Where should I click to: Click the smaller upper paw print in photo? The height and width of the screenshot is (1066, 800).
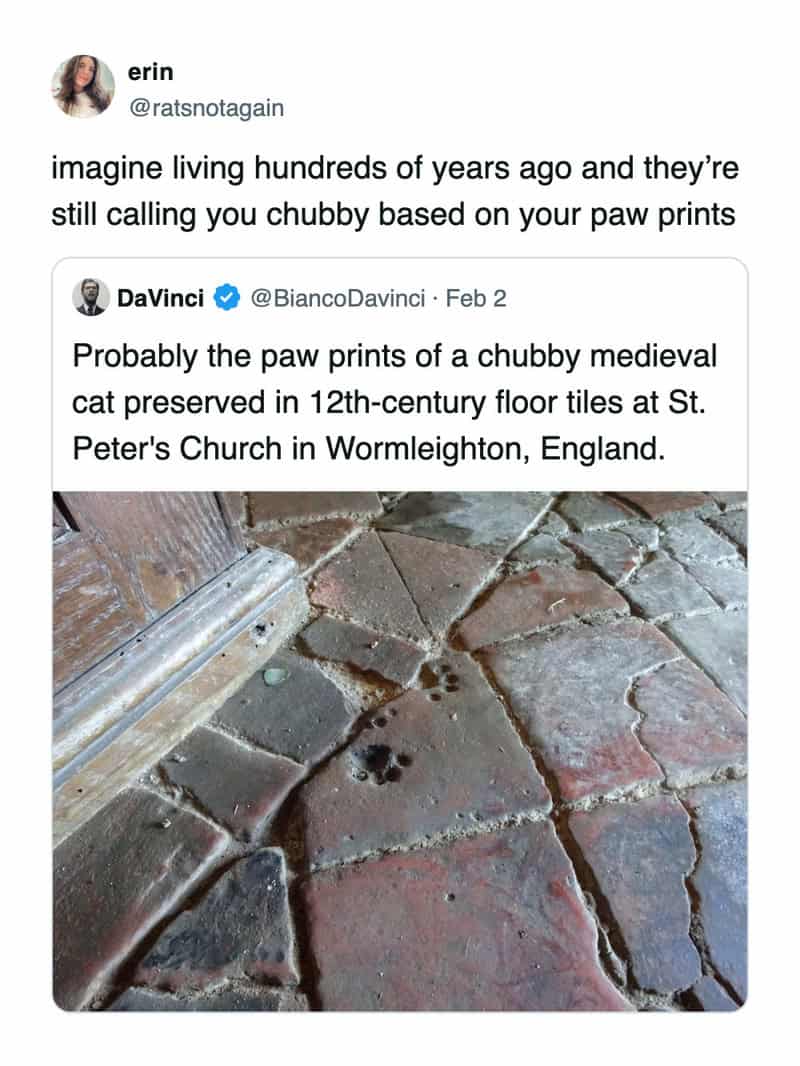pyautogui.click(x=440, y=677)
